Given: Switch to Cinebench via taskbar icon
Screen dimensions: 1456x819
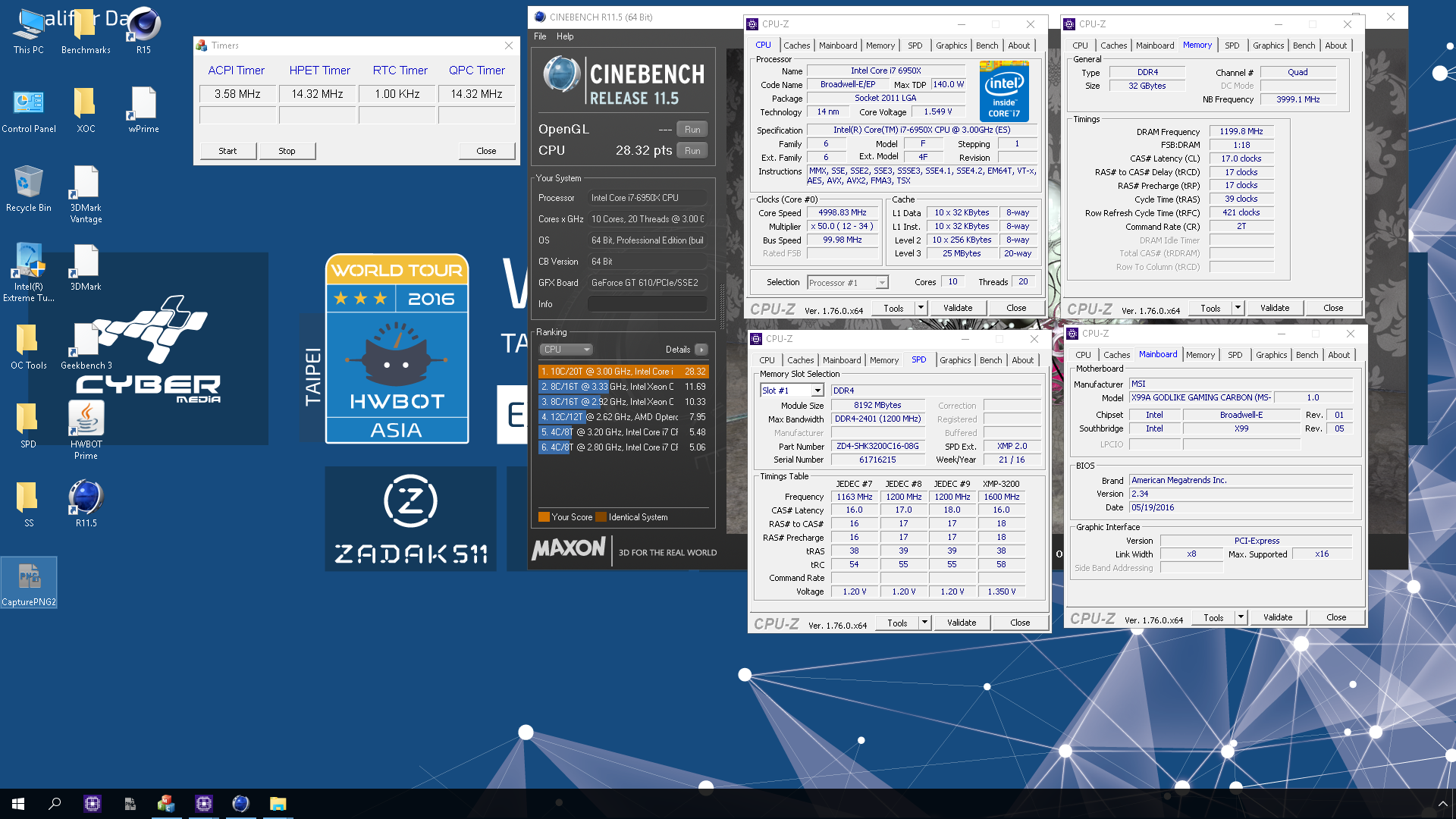Looking at the screenshot, I should point(240,803).
